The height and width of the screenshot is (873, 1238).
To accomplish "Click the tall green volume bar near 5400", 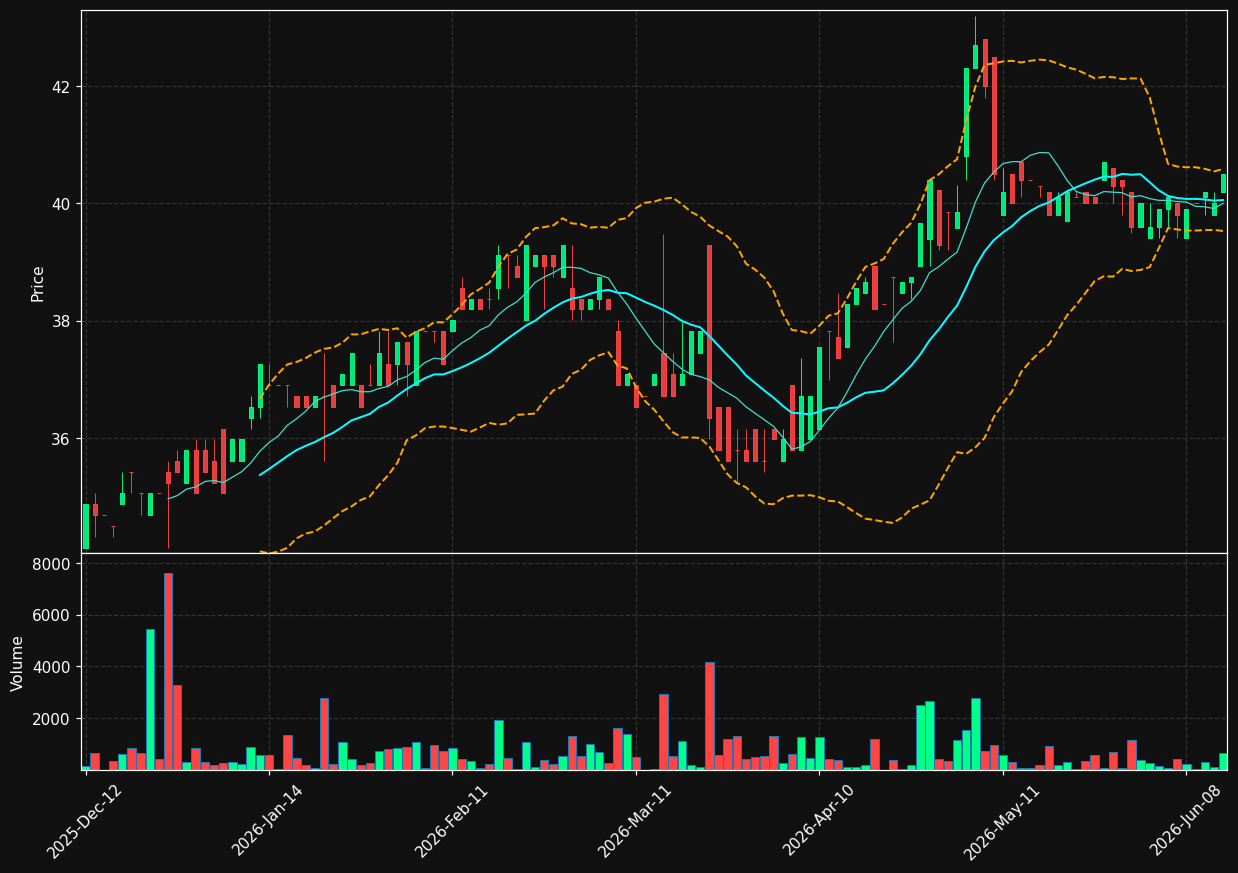I will 150,700.
